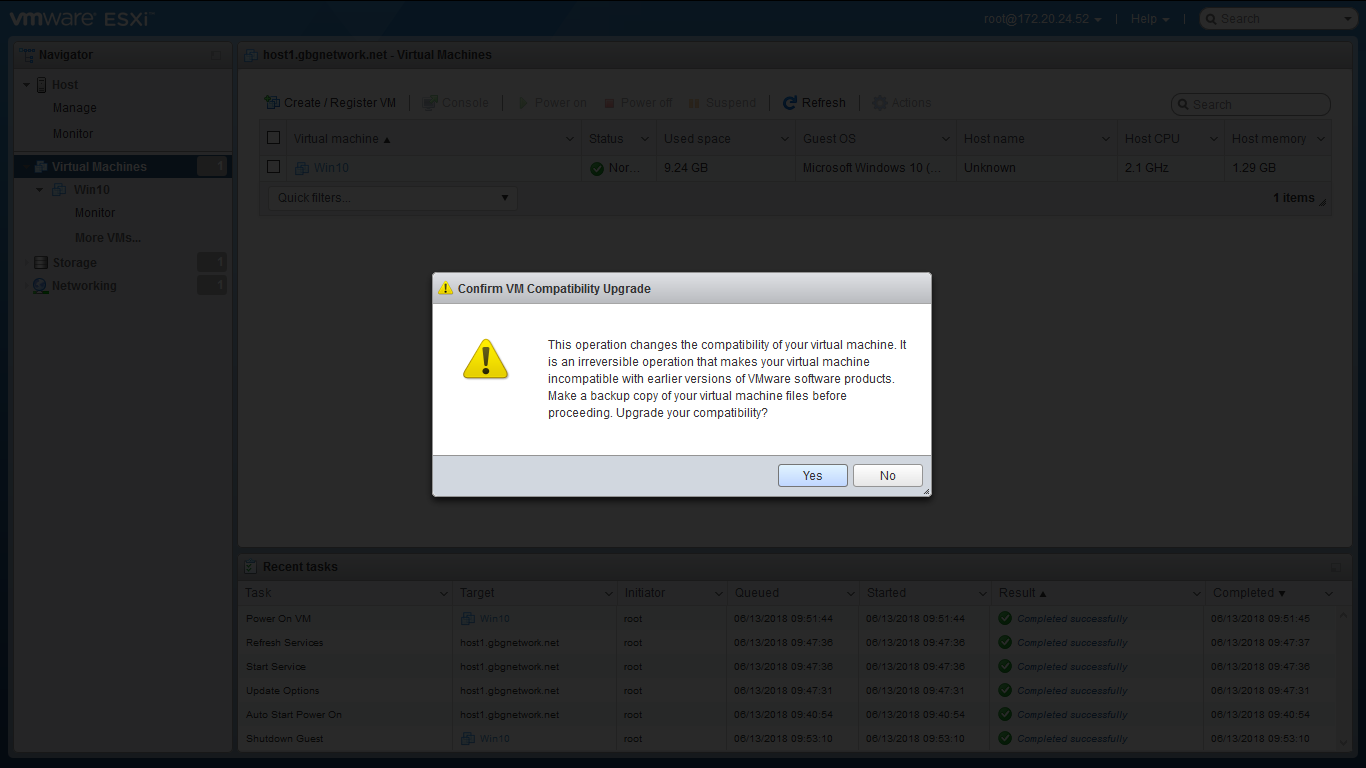Open the Actions gear menu
This screenshot has height=768, width=1366.
pos(880,103)
